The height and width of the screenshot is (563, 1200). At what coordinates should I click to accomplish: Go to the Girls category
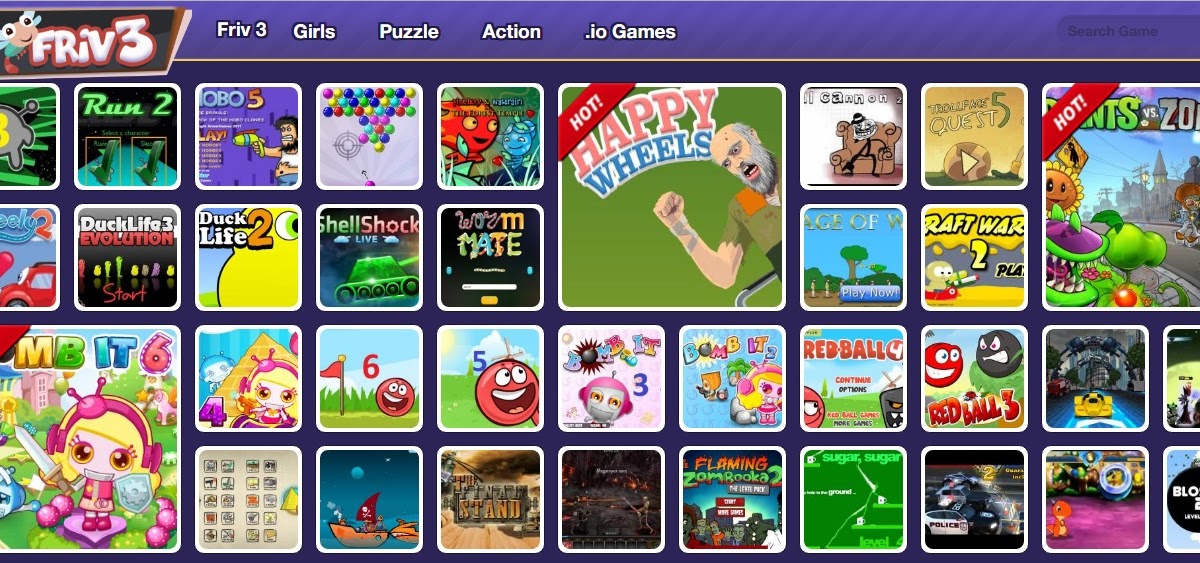pyautogui.click(x=314, y=31)
